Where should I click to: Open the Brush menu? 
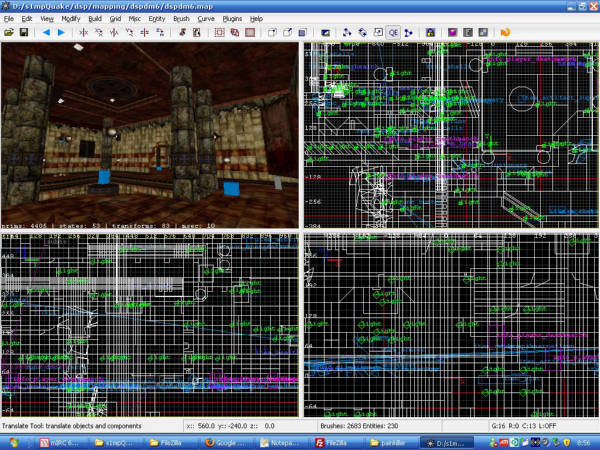(x=181, y=19)
